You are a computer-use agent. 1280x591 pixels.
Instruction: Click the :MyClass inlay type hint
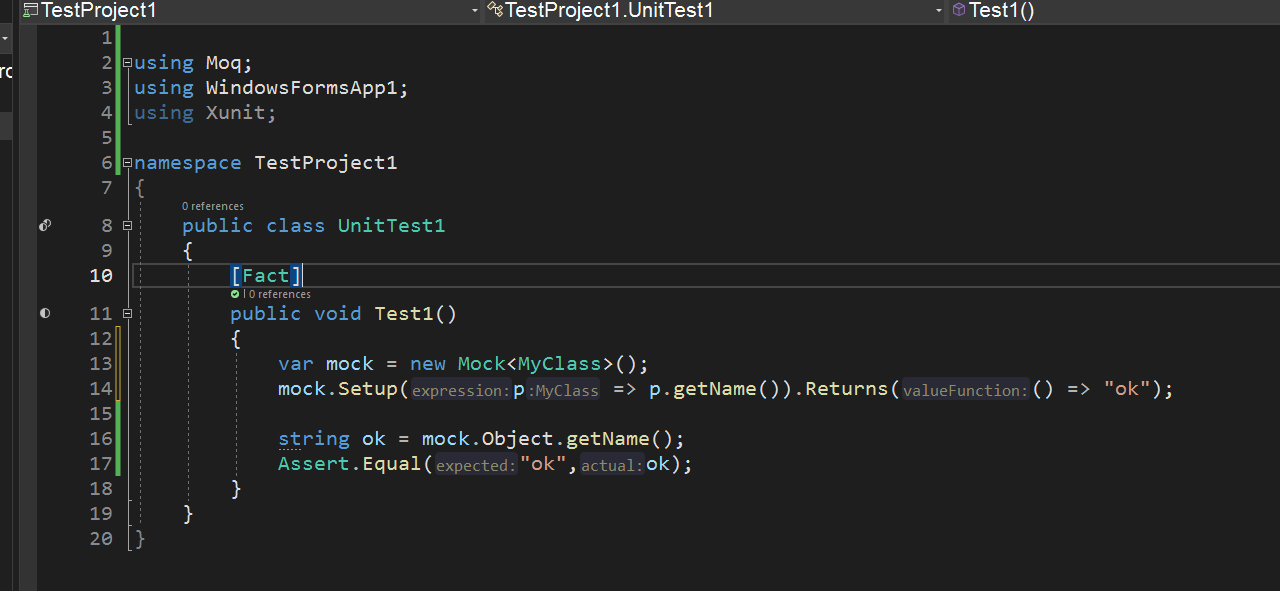pos(562,390)
